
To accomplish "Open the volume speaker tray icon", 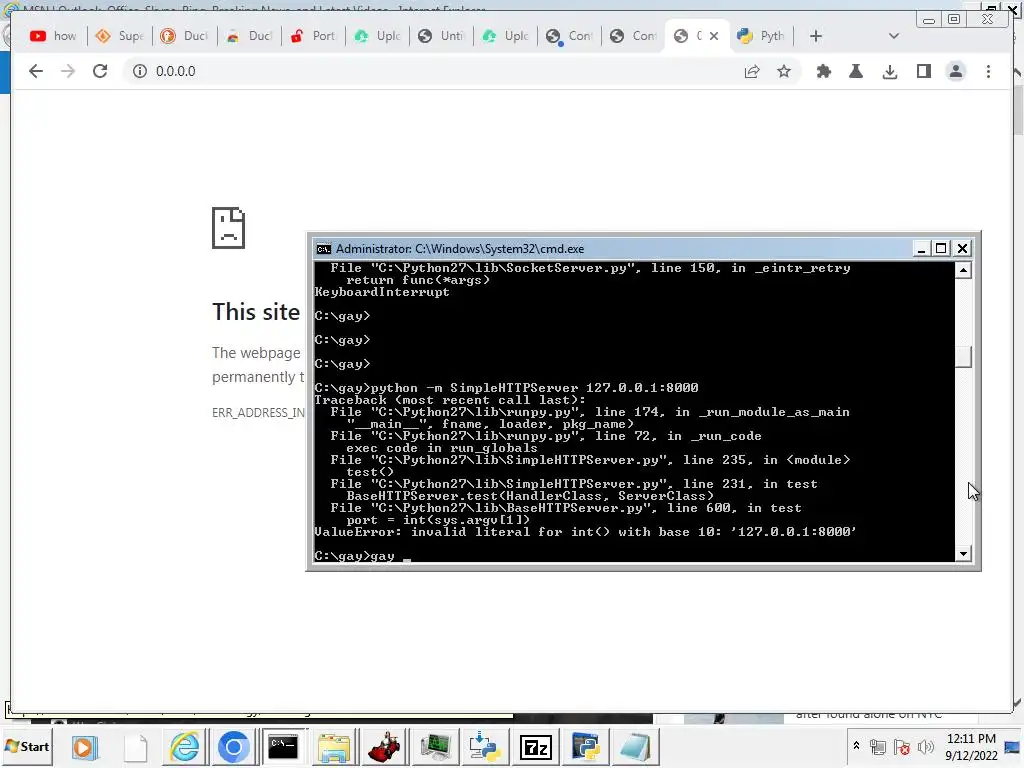I will click(925, 747).
